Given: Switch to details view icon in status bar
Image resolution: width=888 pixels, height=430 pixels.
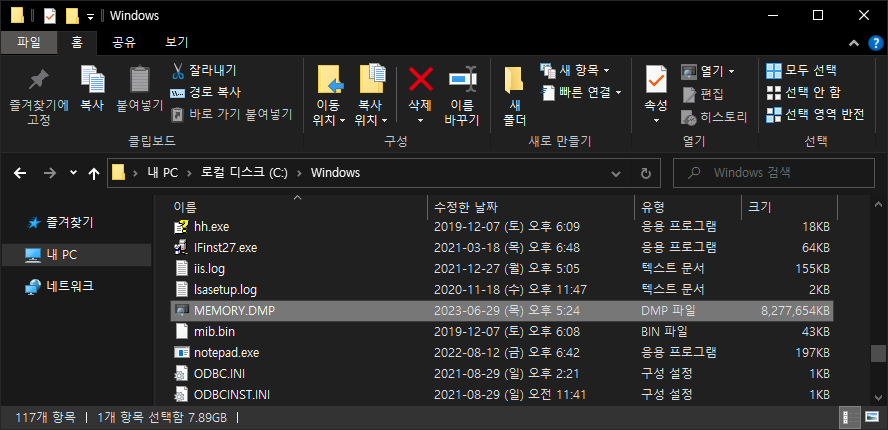Looking at the screenshot, I should coord(849,419).
